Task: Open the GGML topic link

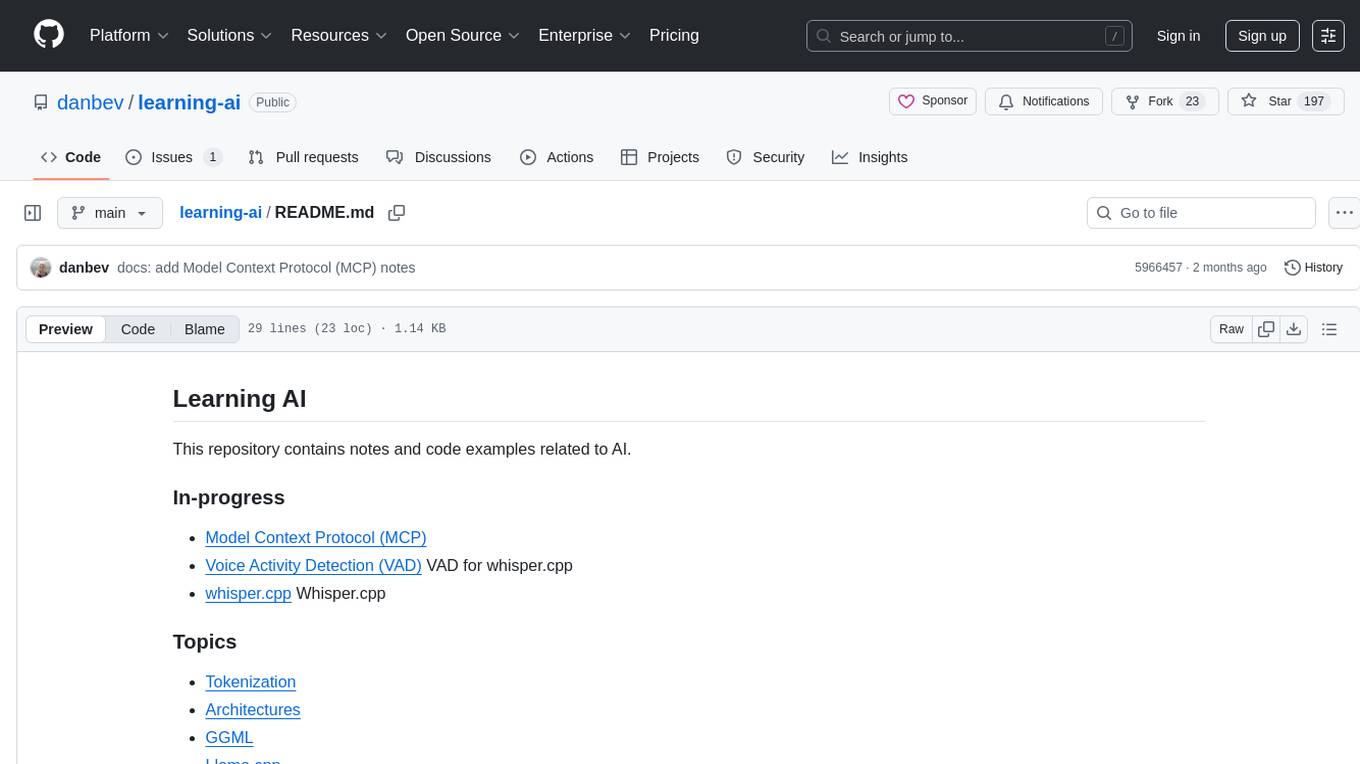Action: tap(229, 737)
